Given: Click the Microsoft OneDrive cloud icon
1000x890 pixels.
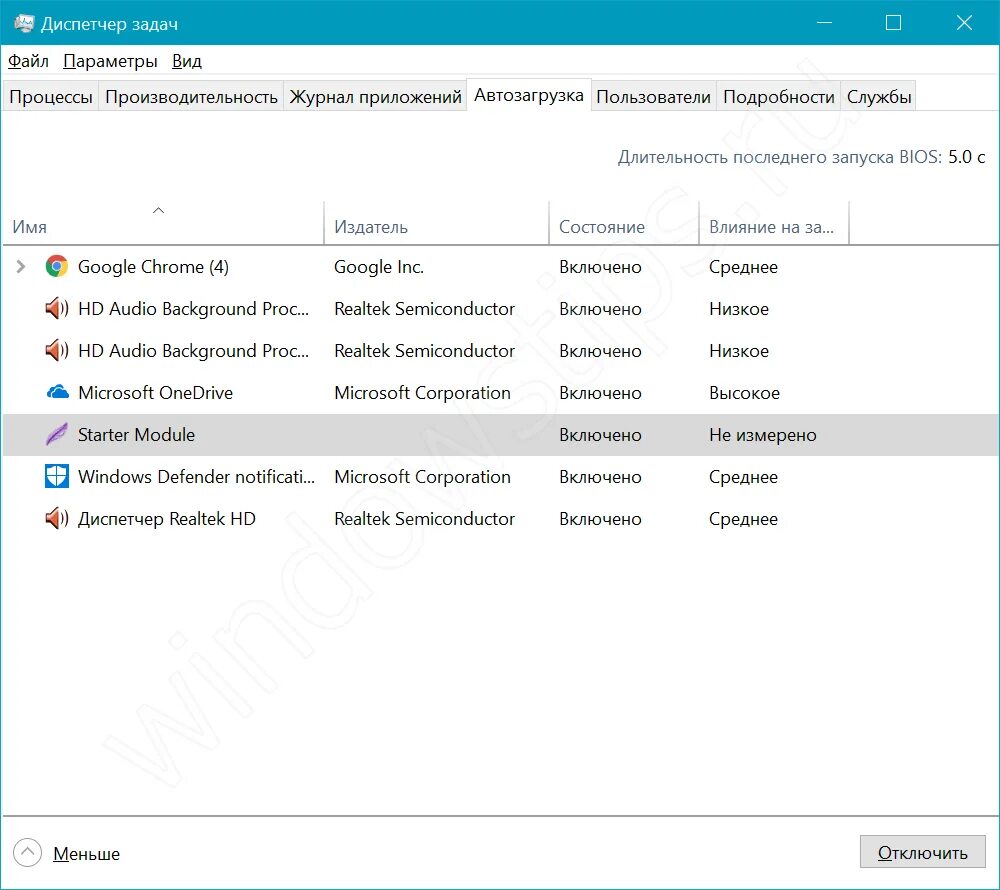Looking at the screenshot, I should click(x=57, y=392).
